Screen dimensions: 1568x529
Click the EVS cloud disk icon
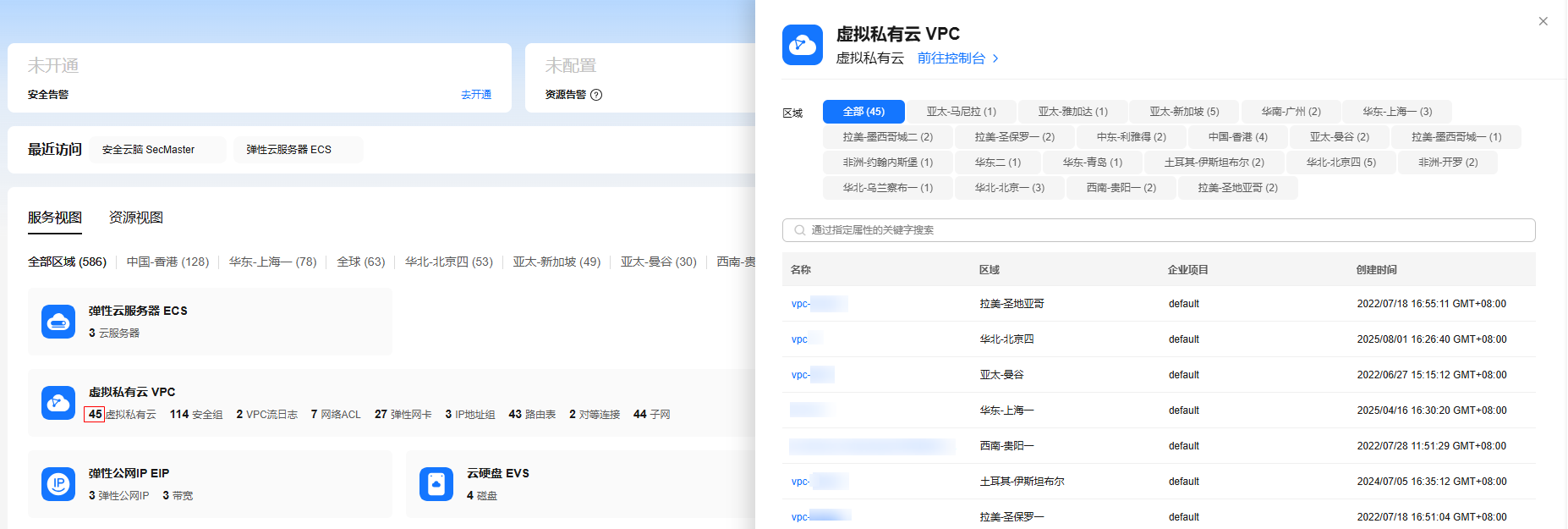(x=436, y=484)
